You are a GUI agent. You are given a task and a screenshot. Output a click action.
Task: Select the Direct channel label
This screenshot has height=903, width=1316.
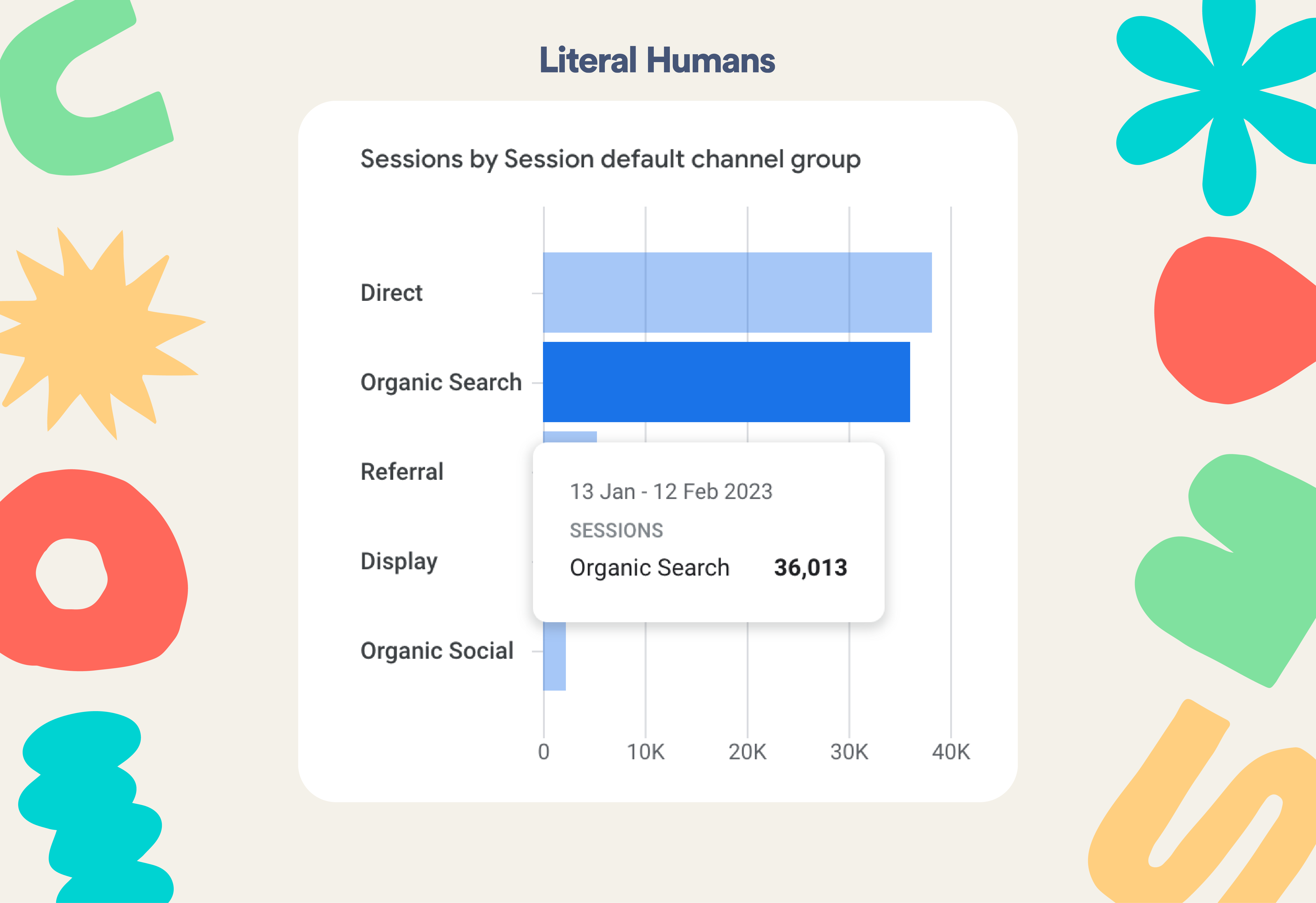tap(391, 293)
